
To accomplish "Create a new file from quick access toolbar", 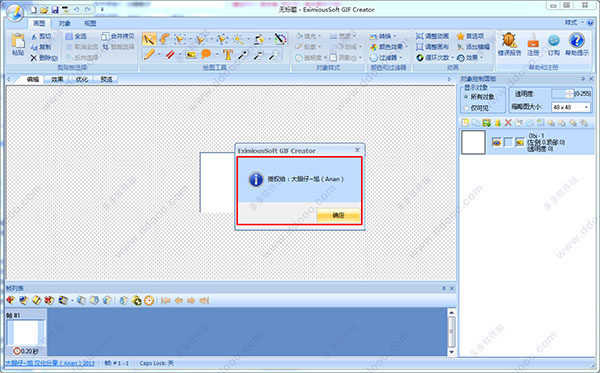I will 34,10.
